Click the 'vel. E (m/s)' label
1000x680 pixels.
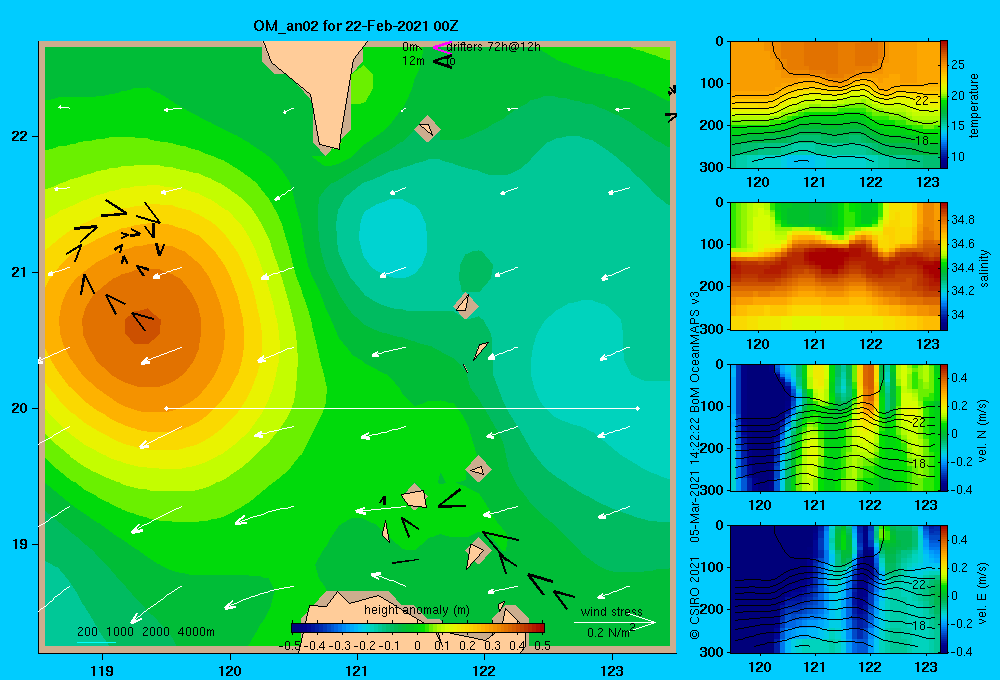click(983, 593)
